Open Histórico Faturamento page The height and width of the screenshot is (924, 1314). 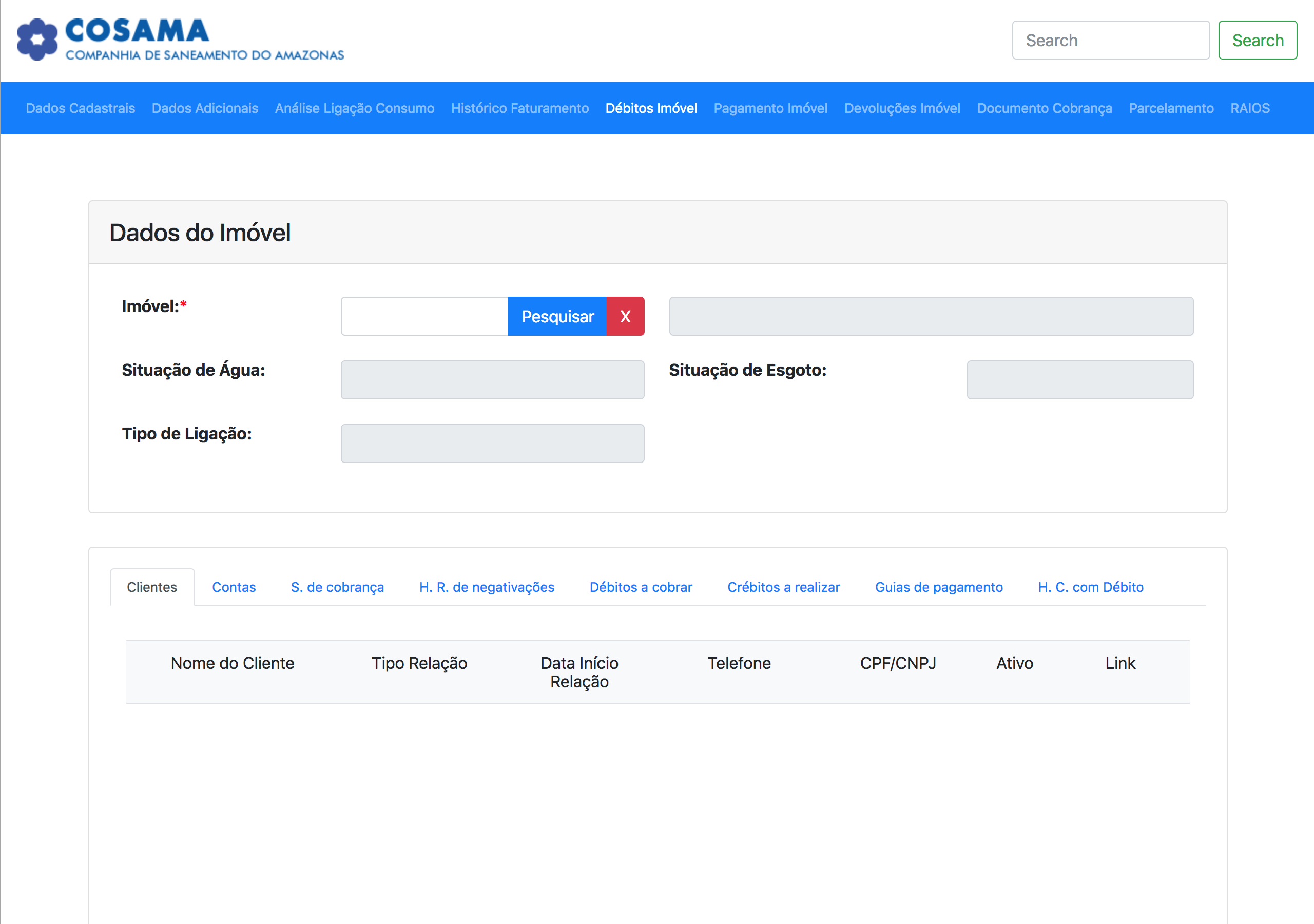click(x=519, y=108)
